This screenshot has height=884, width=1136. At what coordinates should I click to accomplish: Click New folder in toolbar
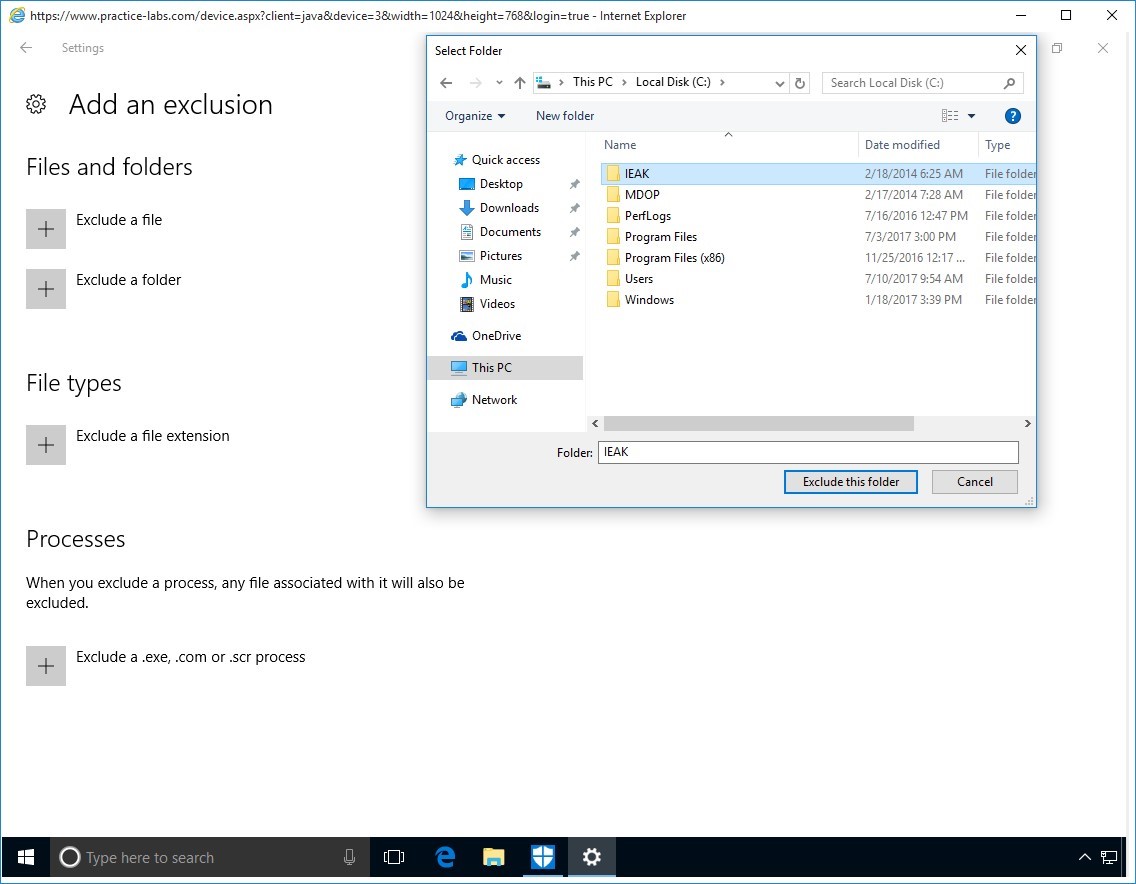point(565,116)
